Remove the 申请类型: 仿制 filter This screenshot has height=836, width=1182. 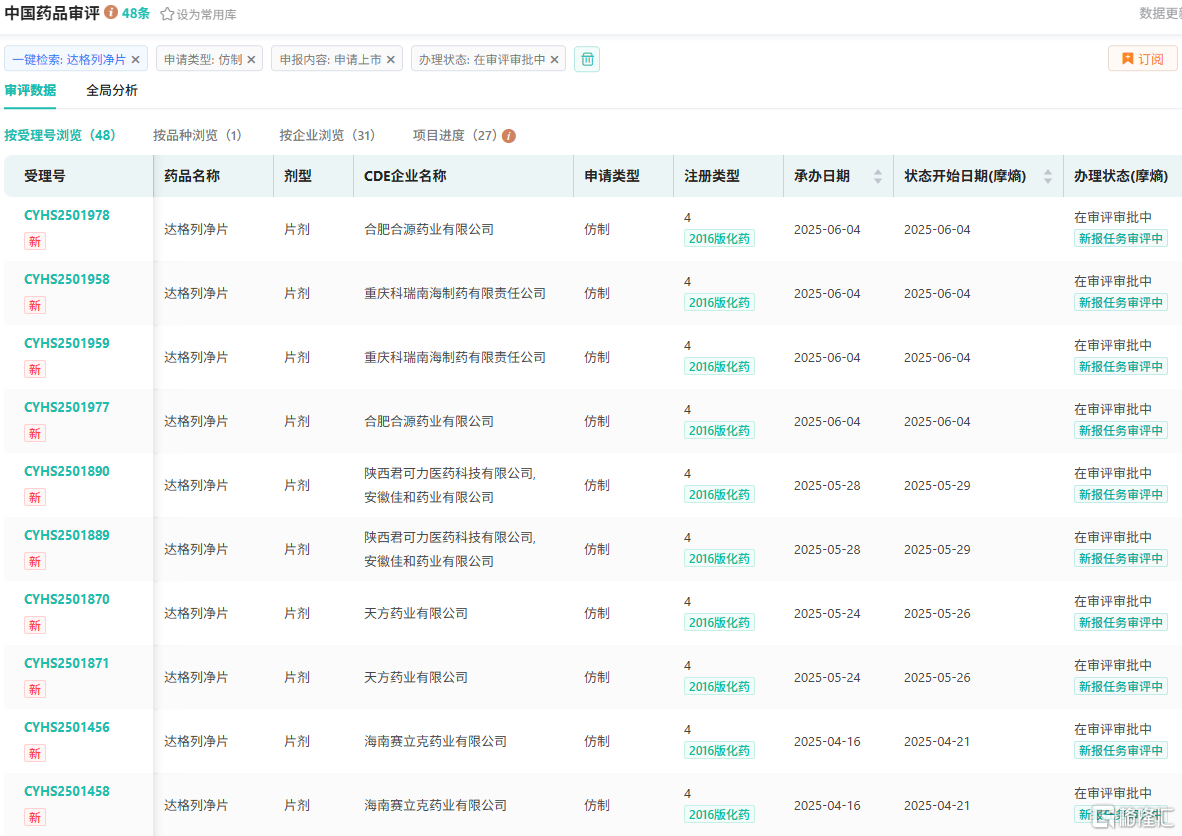pos(251,60)
